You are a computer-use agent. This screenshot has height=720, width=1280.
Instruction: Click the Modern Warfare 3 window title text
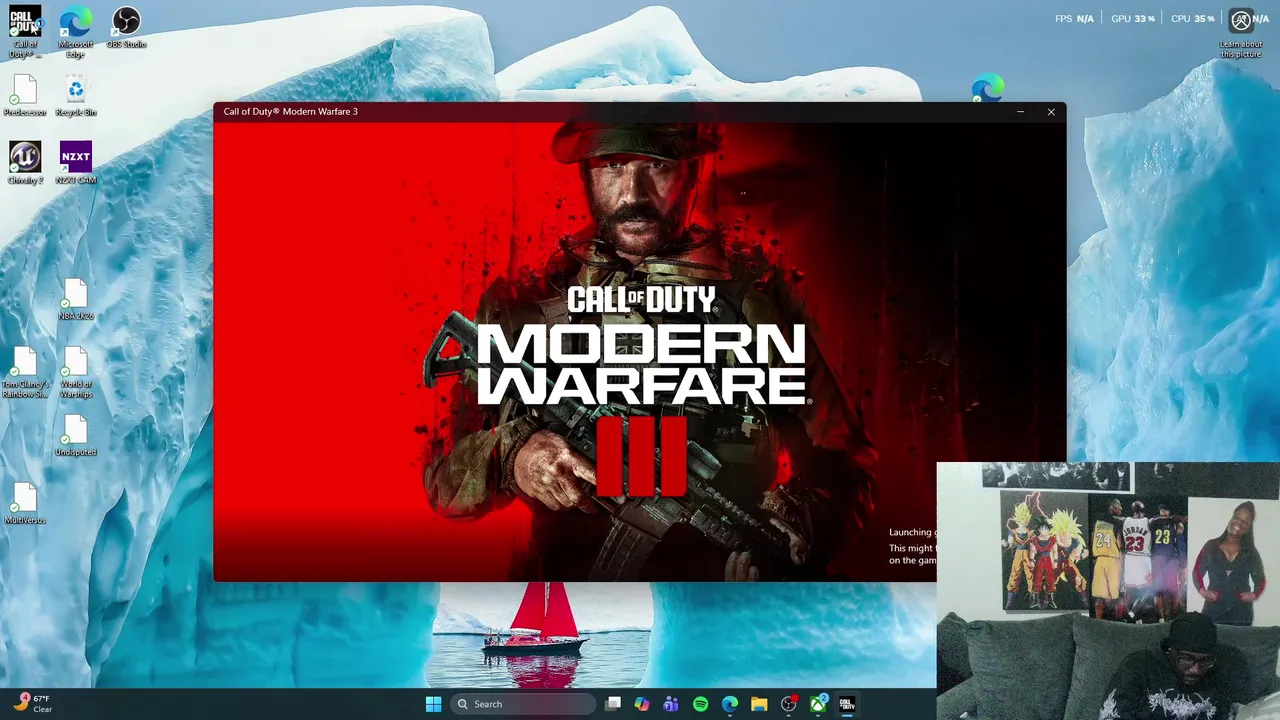pyautogui.click(x=290, y=112)
